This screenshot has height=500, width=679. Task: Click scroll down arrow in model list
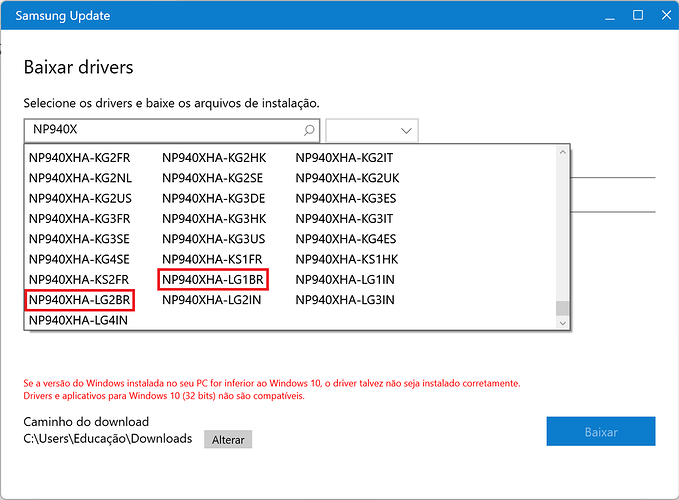tap(563, 323)
